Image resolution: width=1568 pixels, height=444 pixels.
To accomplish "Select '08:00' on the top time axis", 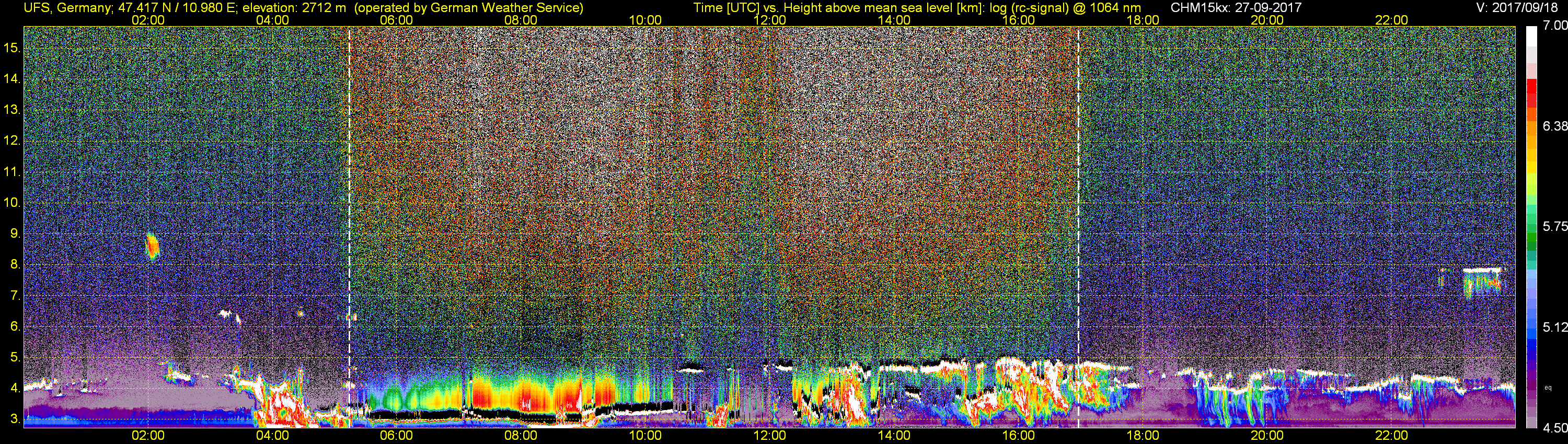I will pyautogui.click(x=521, y=20).
